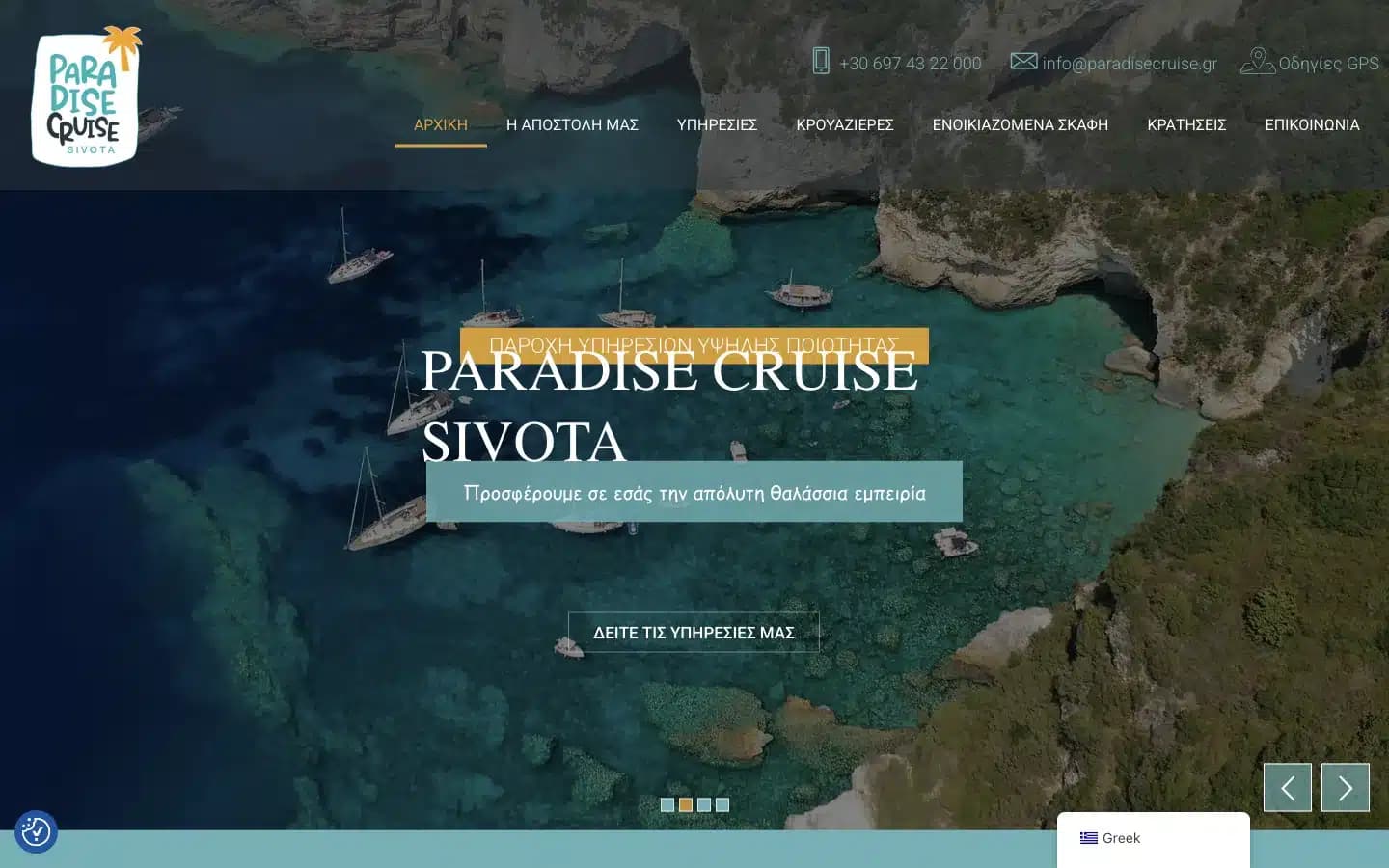Click the mobile phone icon

pos(821,61)
